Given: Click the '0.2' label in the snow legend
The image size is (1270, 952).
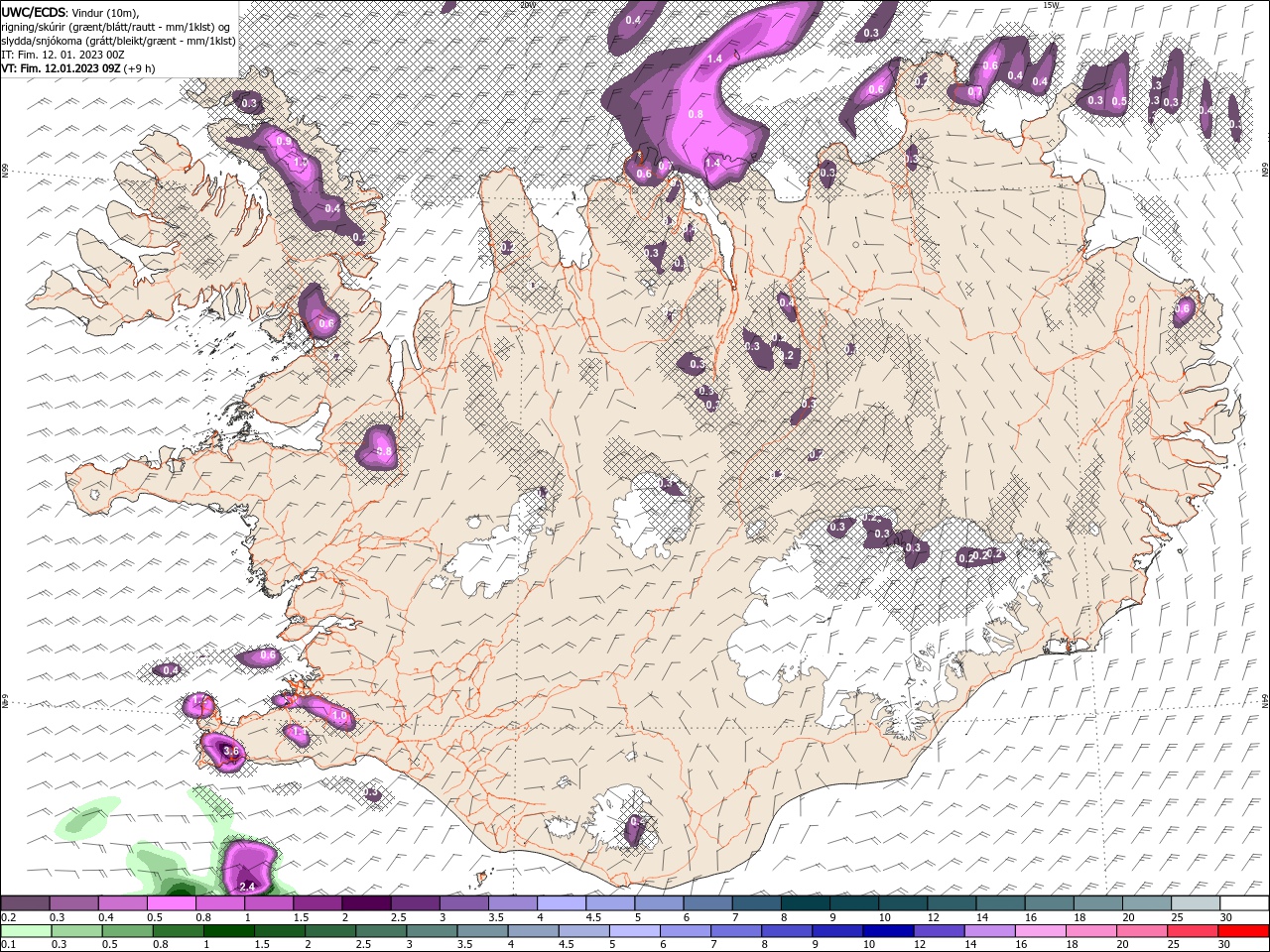Looking at the screenshot, I should 8,916.
